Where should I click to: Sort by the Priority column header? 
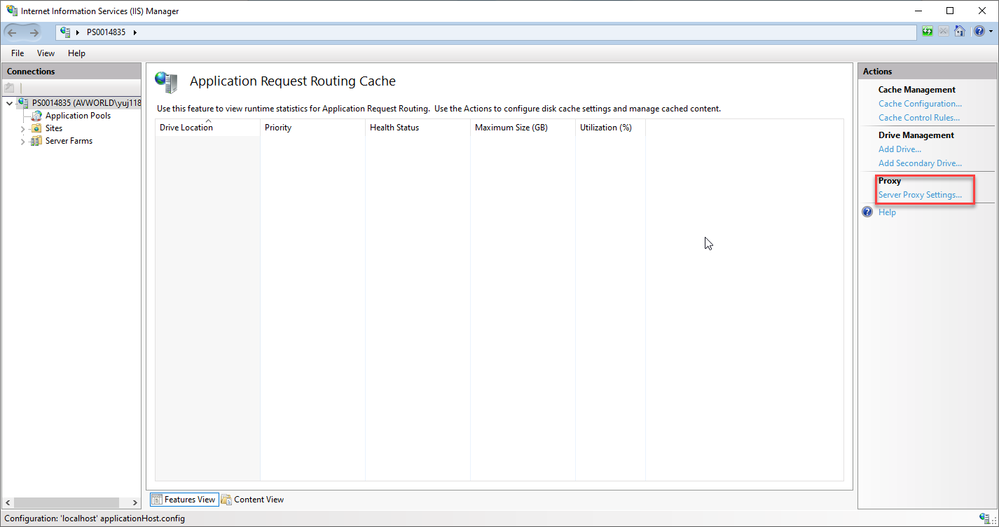click(313, 127)
